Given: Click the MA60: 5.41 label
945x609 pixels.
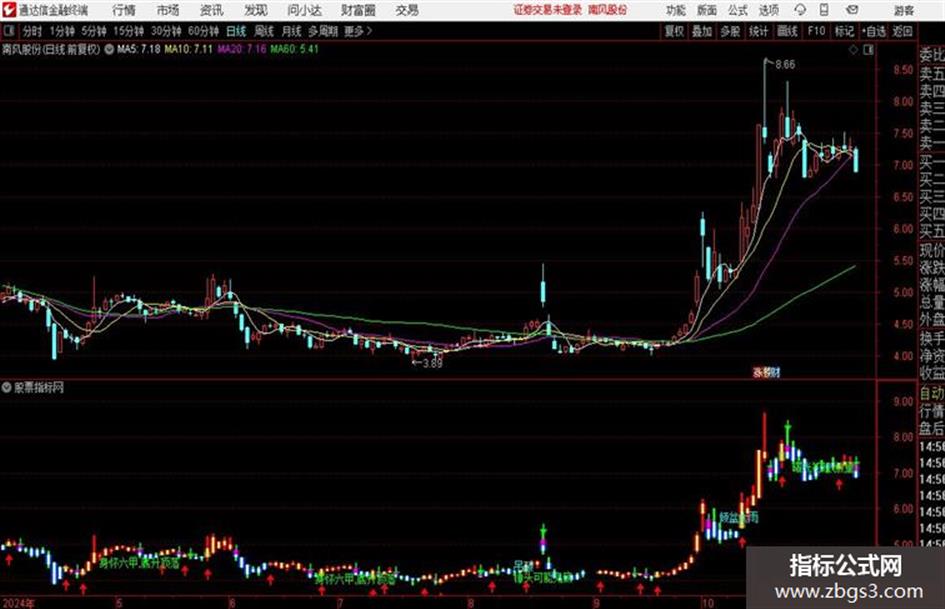Looking at the screenshot, I should pos(294,49).
